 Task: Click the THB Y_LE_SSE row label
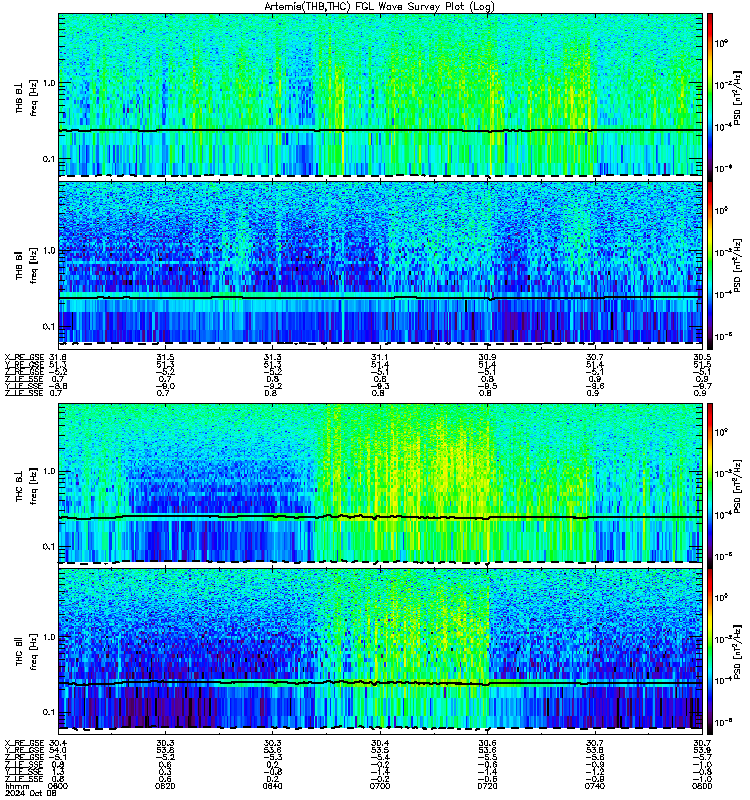[24, 386]
